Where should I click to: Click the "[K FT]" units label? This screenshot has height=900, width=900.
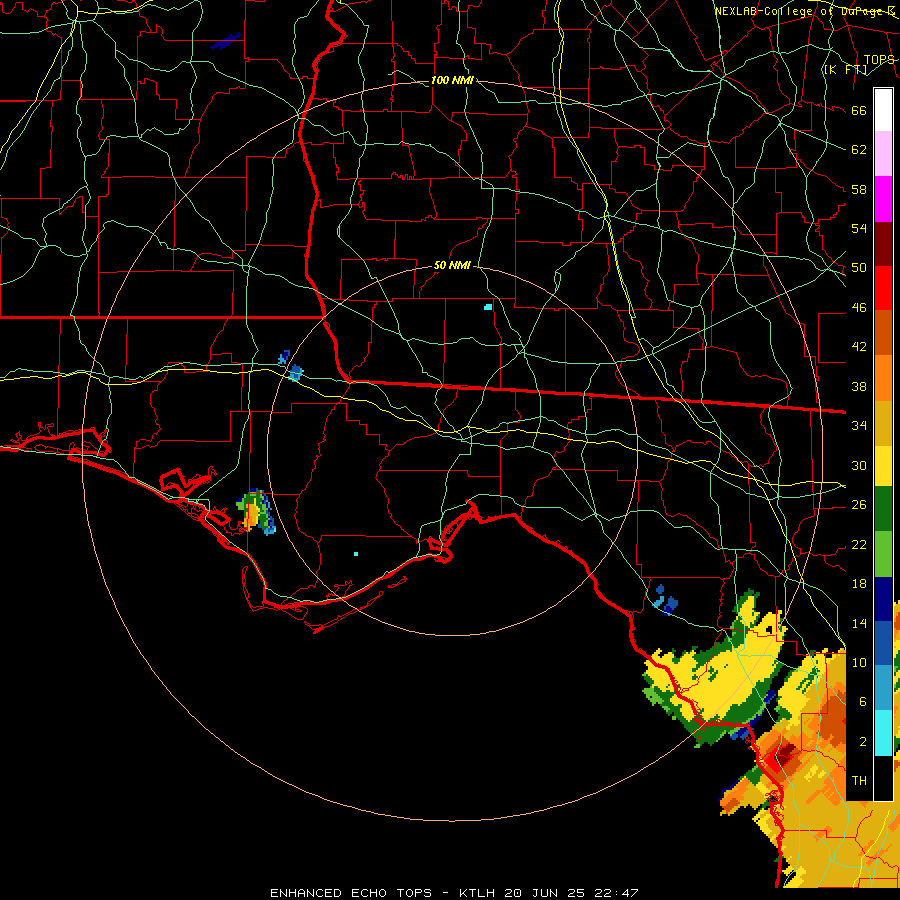[845, 70]
